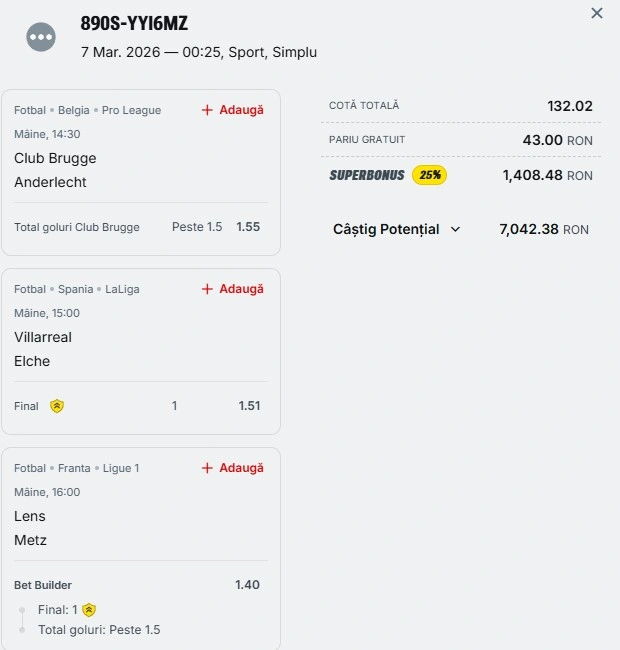Click the yellow 25% Superbonus badge
The width and height of the screenshot is (620, 650).
430,175
